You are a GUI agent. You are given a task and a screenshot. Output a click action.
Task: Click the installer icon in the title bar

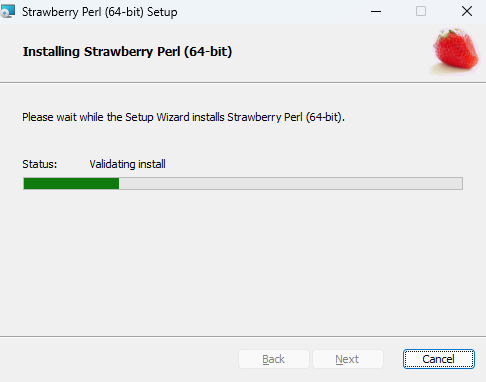click(7, 11)
